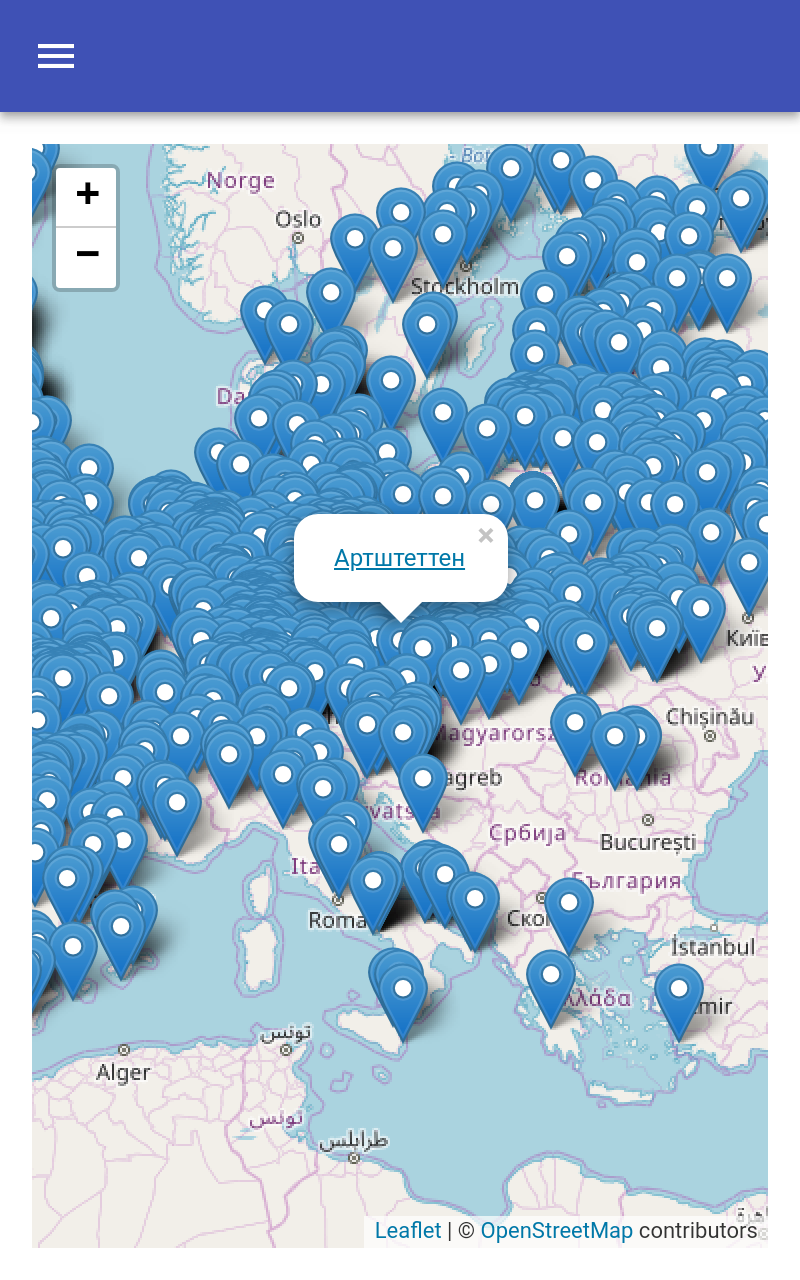
Task: Click the Србија country label
Action: [527, 832]
